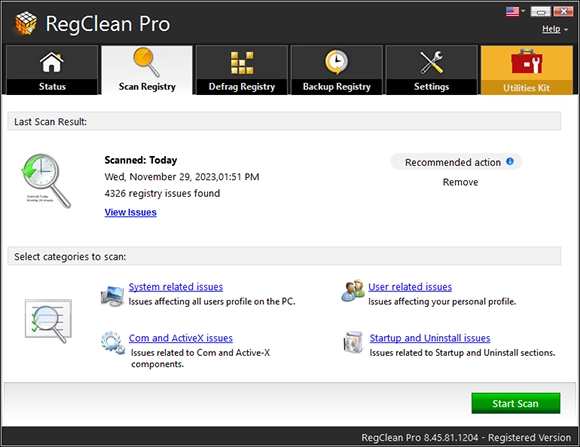
Task: Select the Scan Registry tab
Action: click(147, 70)
